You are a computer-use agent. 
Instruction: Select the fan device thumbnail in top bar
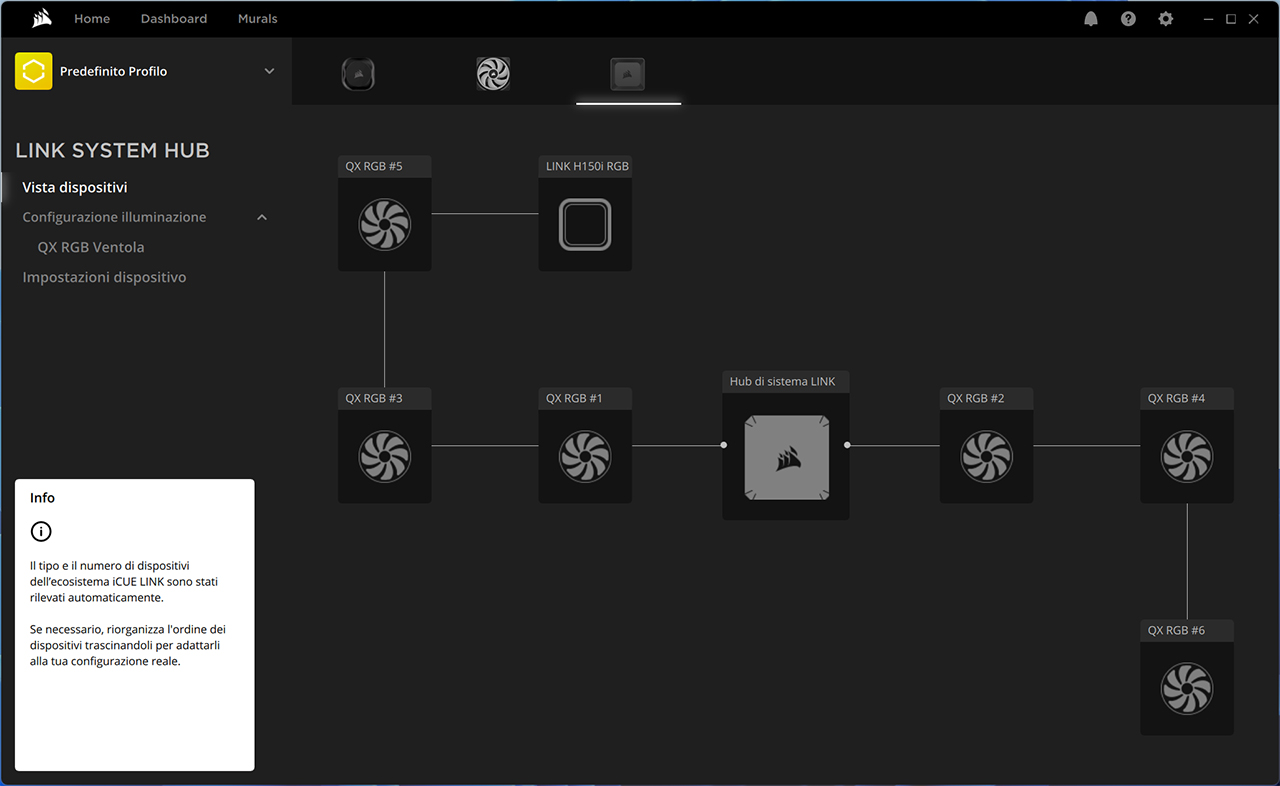(x=493, y=74)
